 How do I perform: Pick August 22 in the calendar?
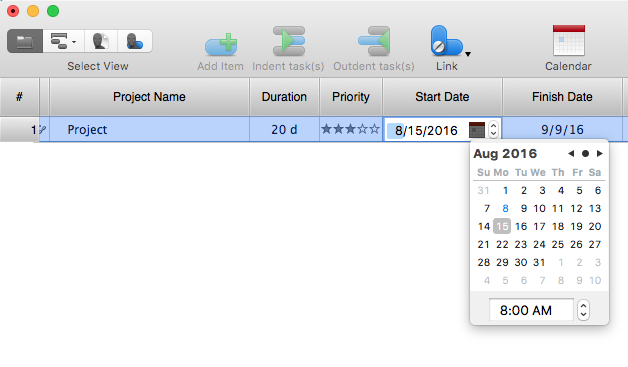click(502, 244)
